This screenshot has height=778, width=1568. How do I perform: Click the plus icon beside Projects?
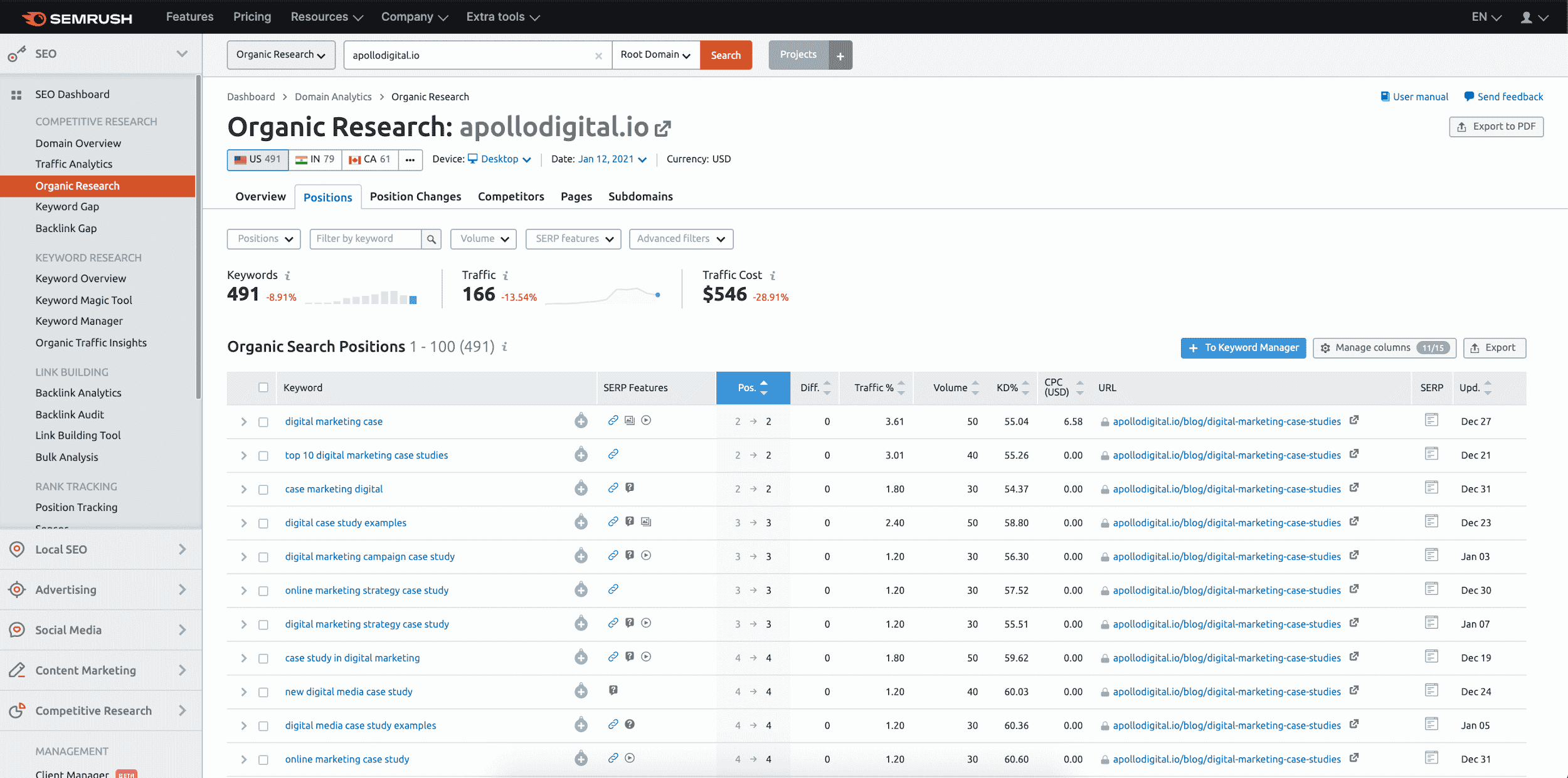tap(840, 55)
